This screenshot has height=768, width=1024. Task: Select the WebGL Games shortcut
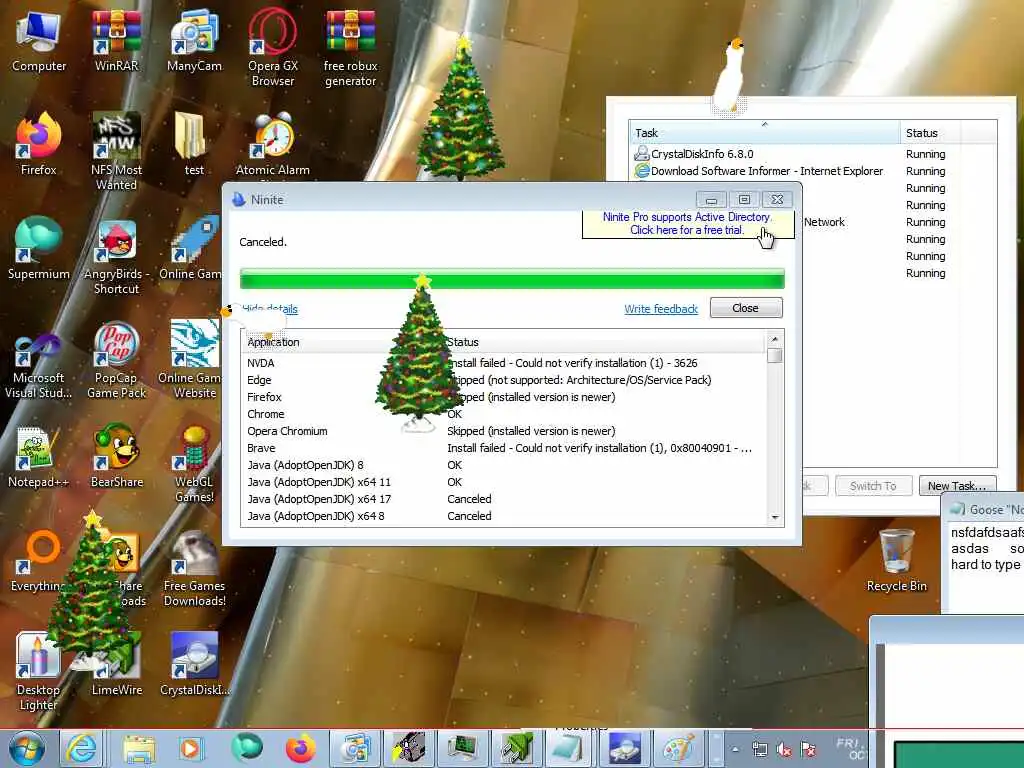click(194, 464)
